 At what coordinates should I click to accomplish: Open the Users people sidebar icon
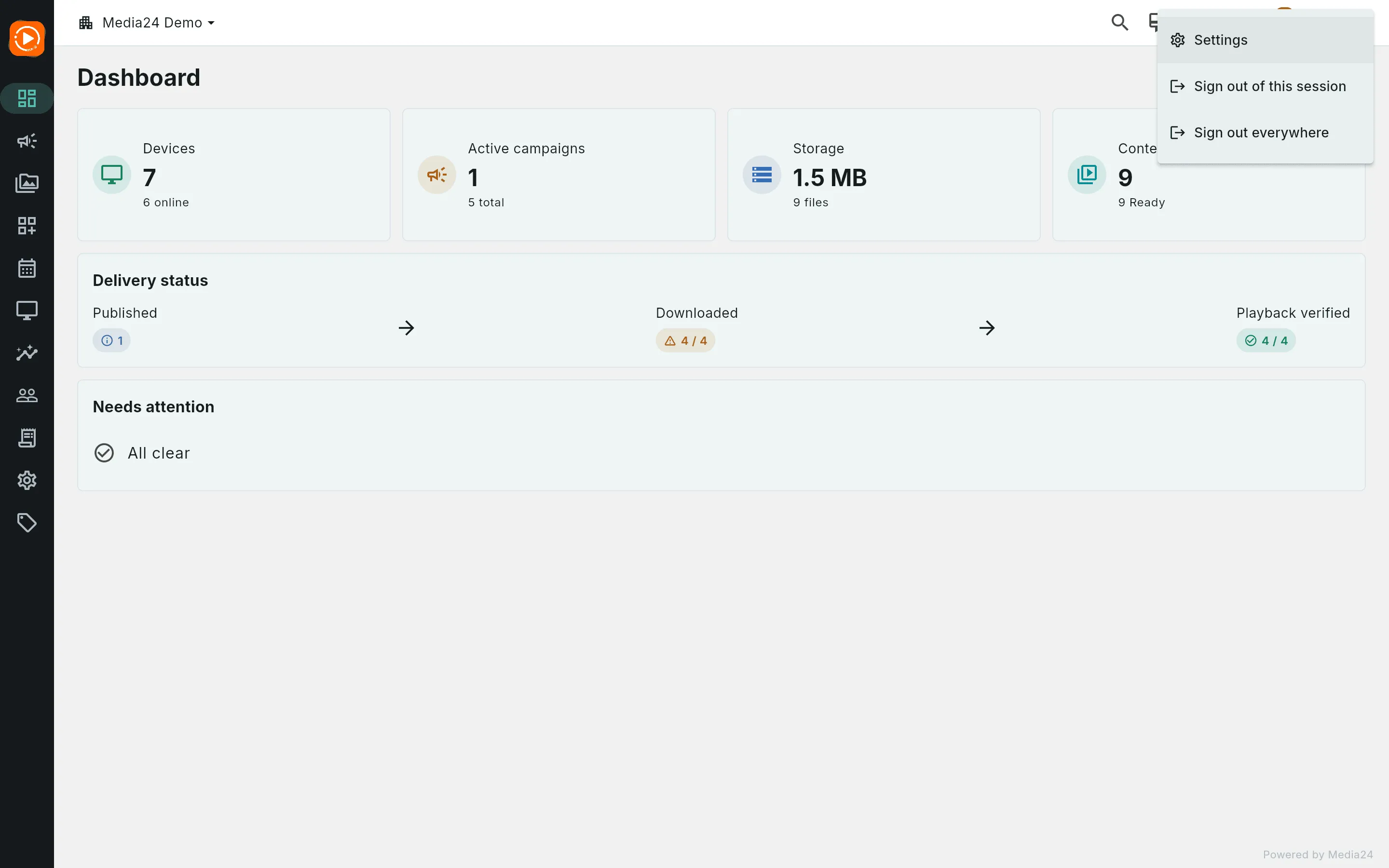(27, 395)
